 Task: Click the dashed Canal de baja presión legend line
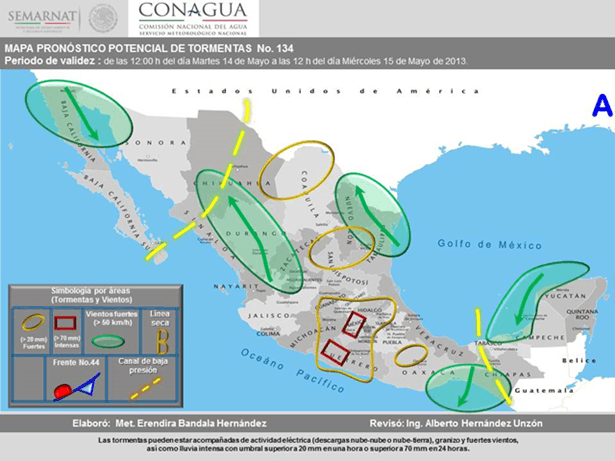[146, 388]
